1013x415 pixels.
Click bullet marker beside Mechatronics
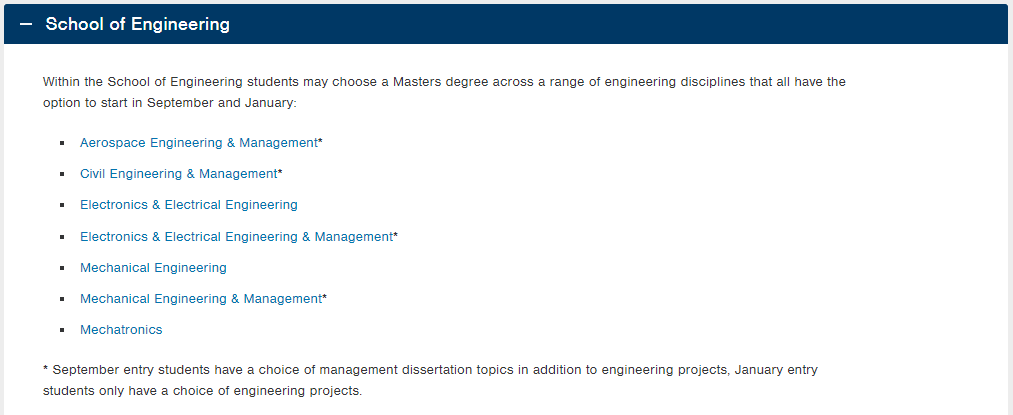[x=62, y=330]
